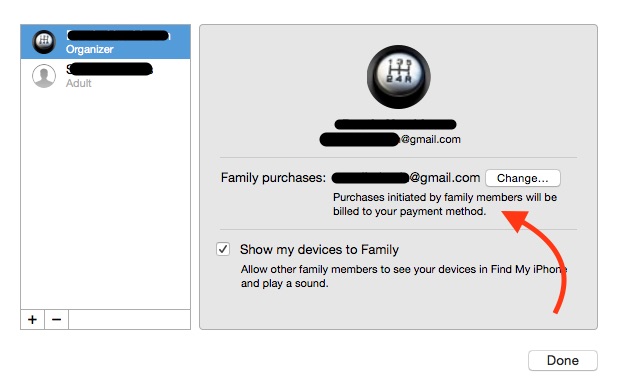This screenshot has width=618, height=391.
Task: Select the Adult family member row
Action: tap(106, 76)
